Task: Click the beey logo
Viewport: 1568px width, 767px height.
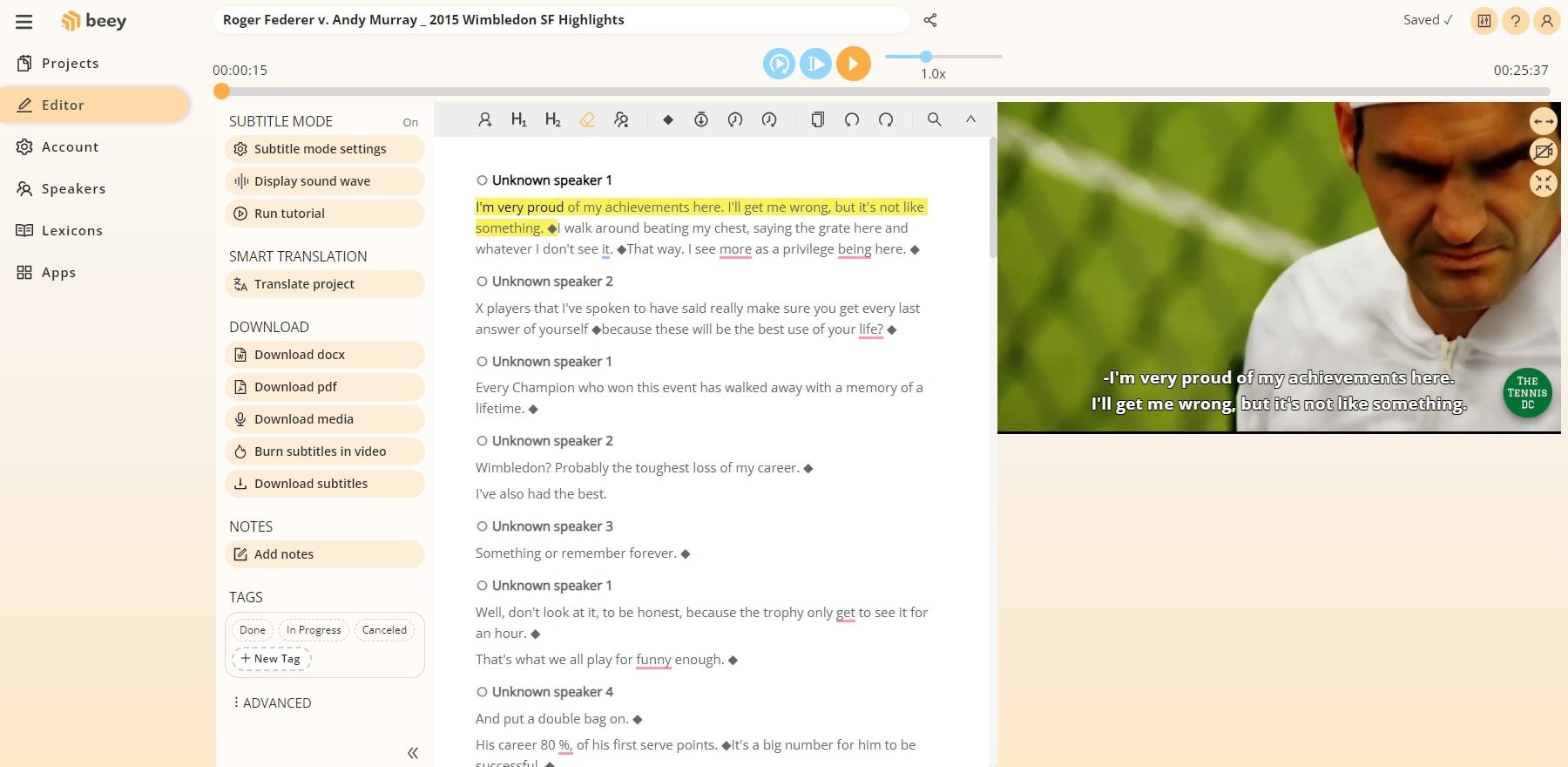Action: pos(94,21)
